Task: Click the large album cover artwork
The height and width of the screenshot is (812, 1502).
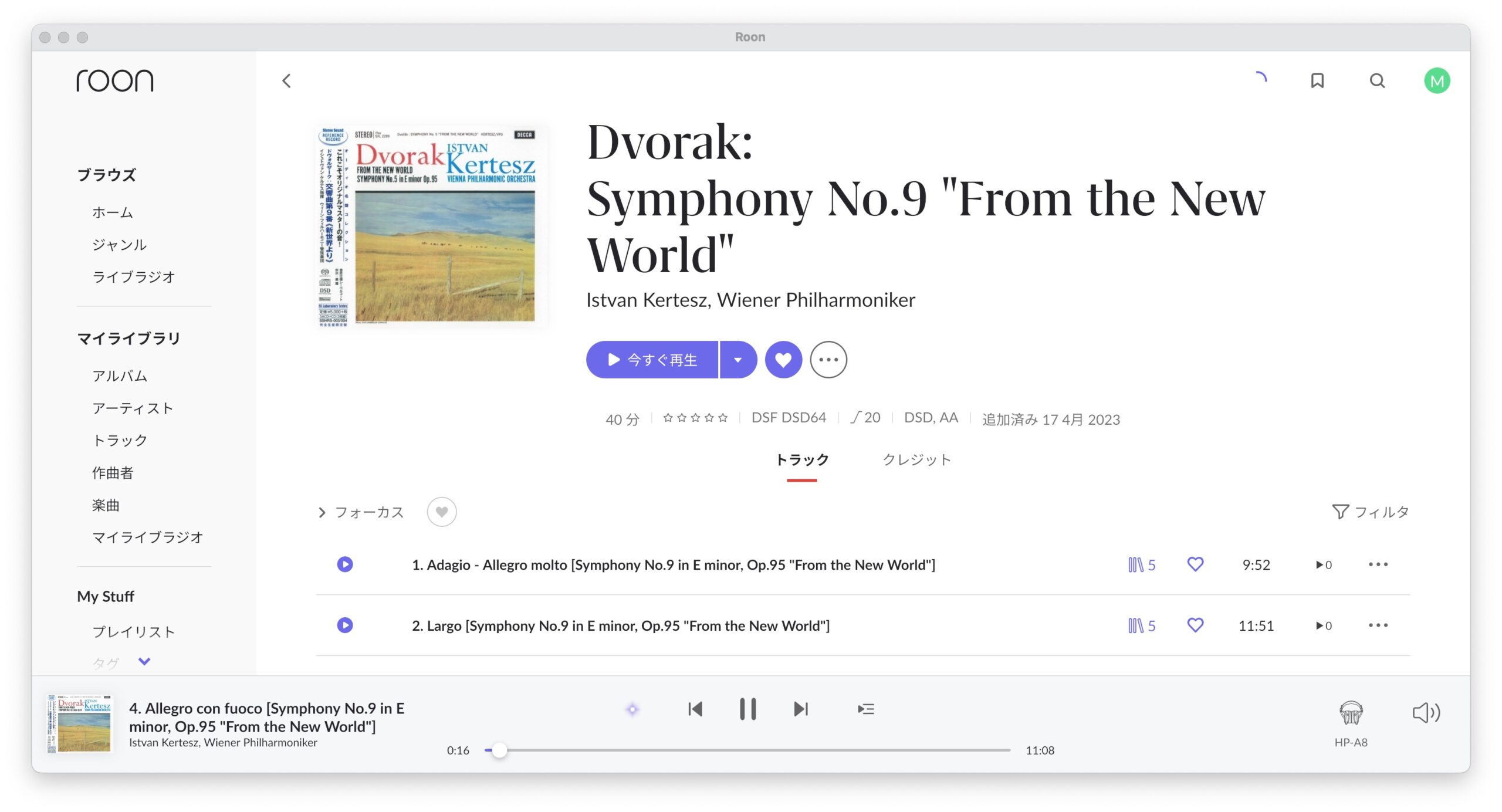Action: tap(432, 226)
